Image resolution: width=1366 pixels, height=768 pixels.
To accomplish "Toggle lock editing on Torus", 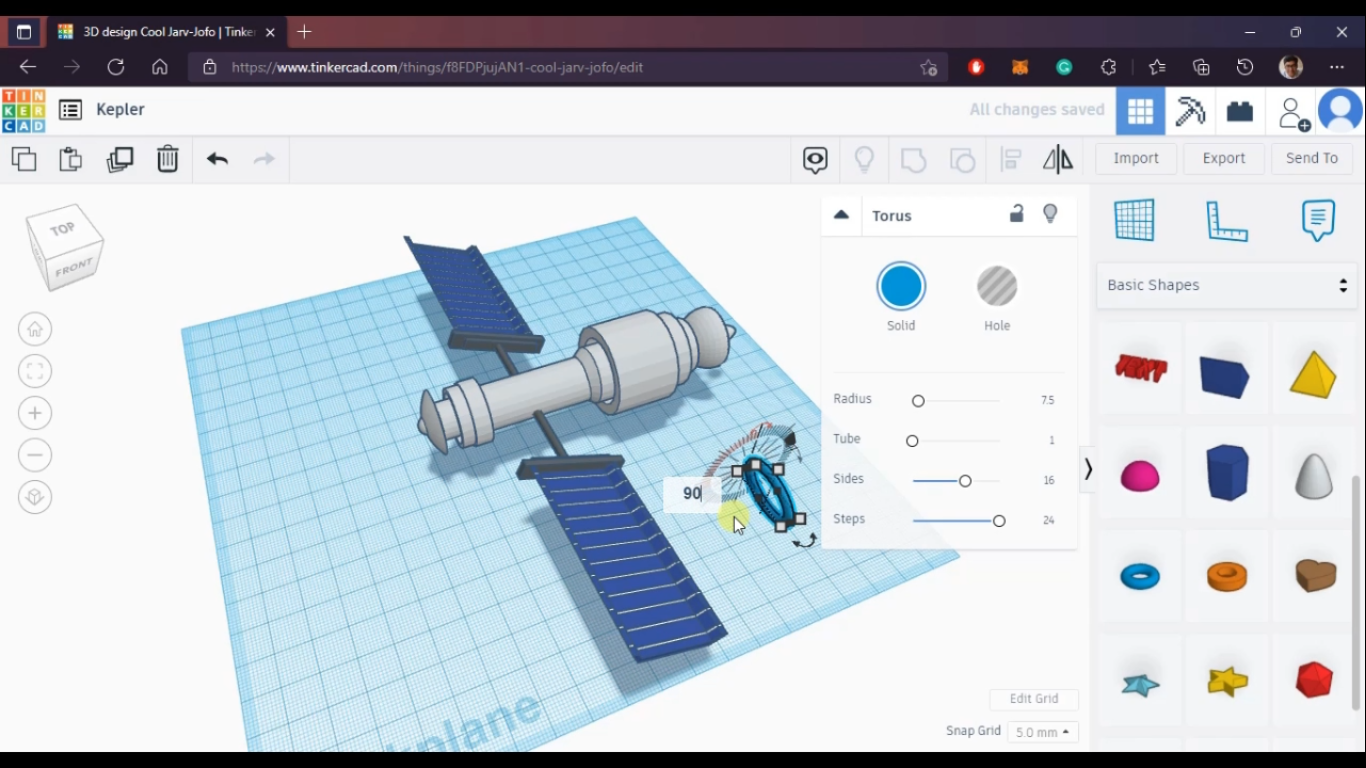I will click(1016, 214).
